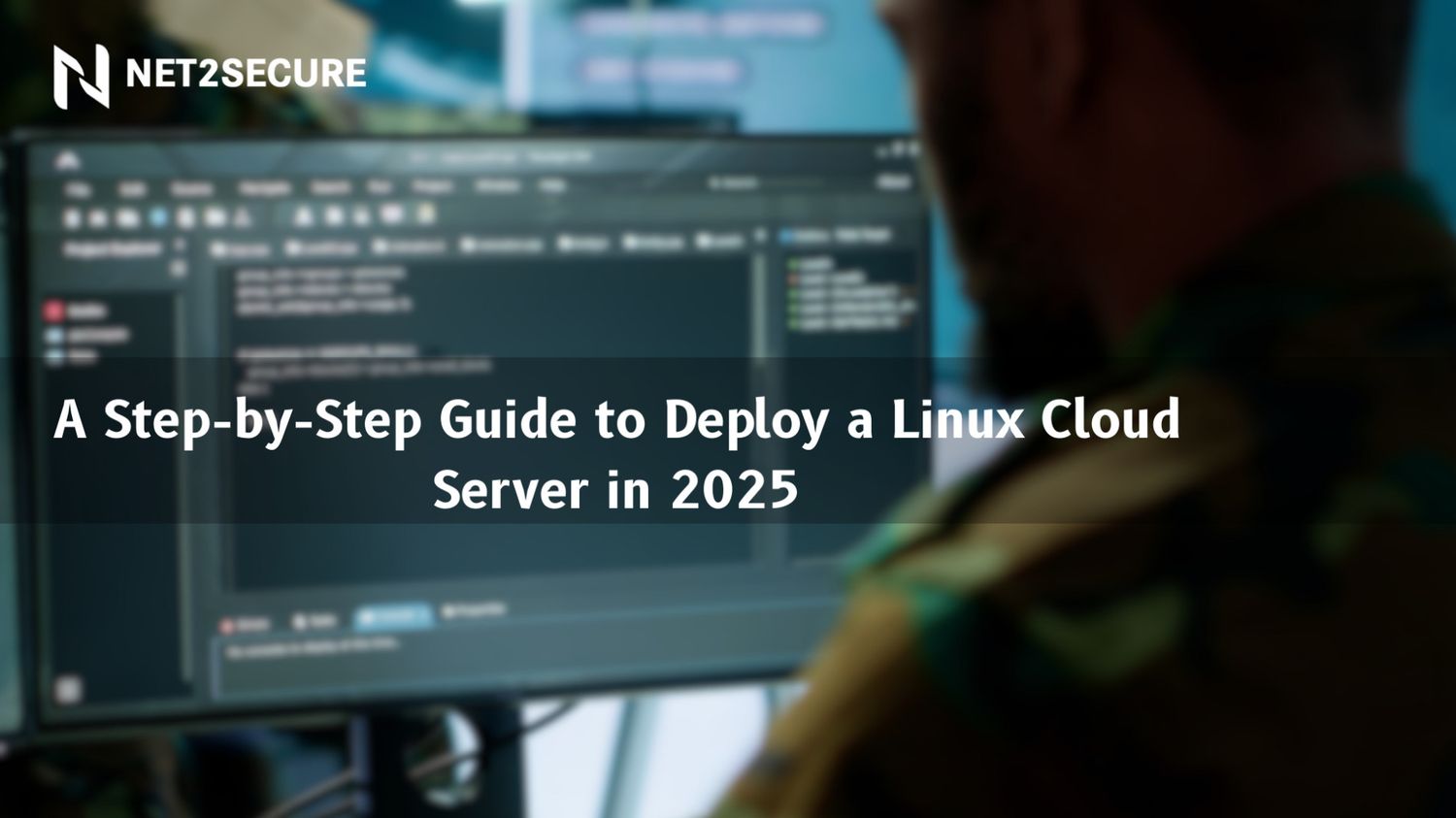Viewport: 1456px width, 818px height.
Task: Click the Net2Secure N logo icon
Action: (81, 76)
